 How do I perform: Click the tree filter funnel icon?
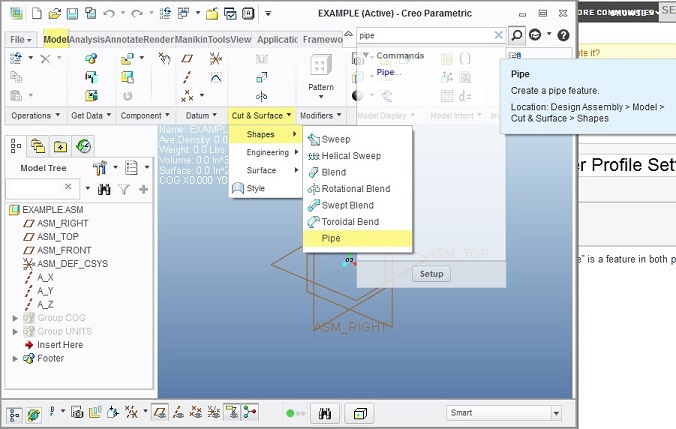click(x=124, y=189)
